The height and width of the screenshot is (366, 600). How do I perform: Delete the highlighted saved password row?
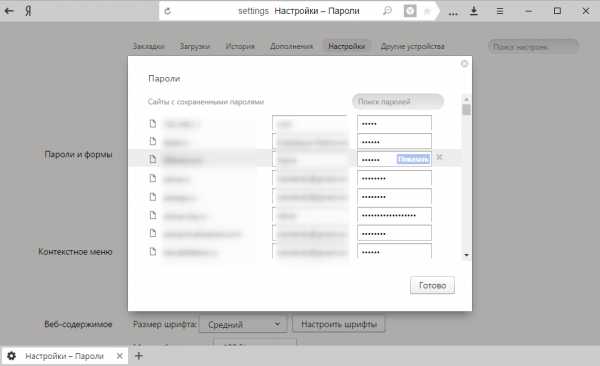pyautogui.click(x=440, y=157)
